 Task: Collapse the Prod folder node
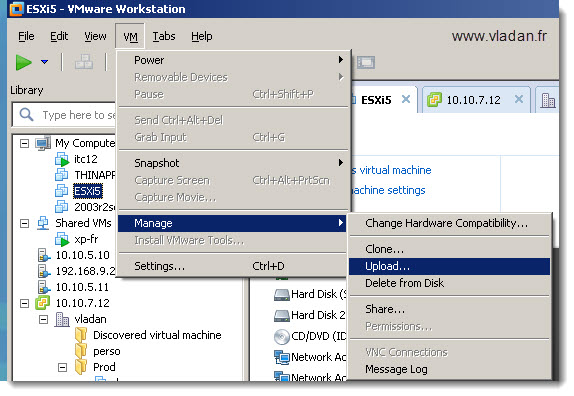click(63, 367)
